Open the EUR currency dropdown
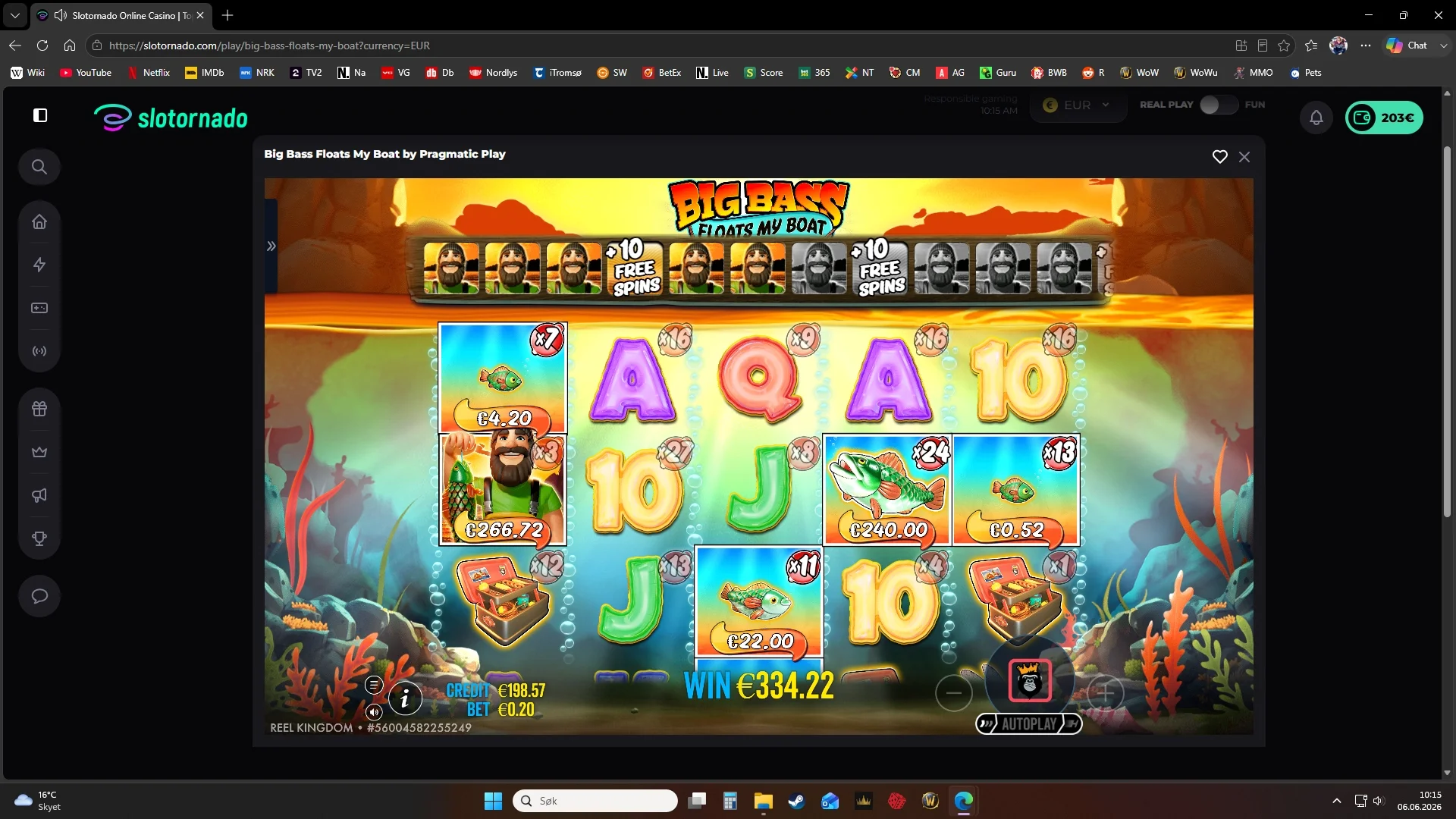 coord(1077,105)
